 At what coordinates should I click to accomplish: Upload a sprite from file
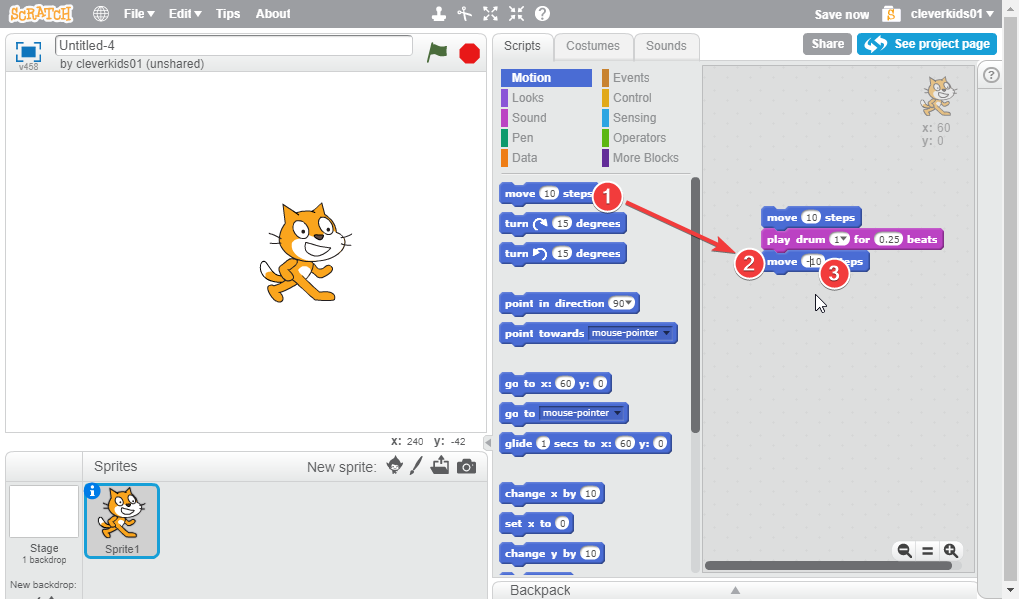[x=440, y=465]
